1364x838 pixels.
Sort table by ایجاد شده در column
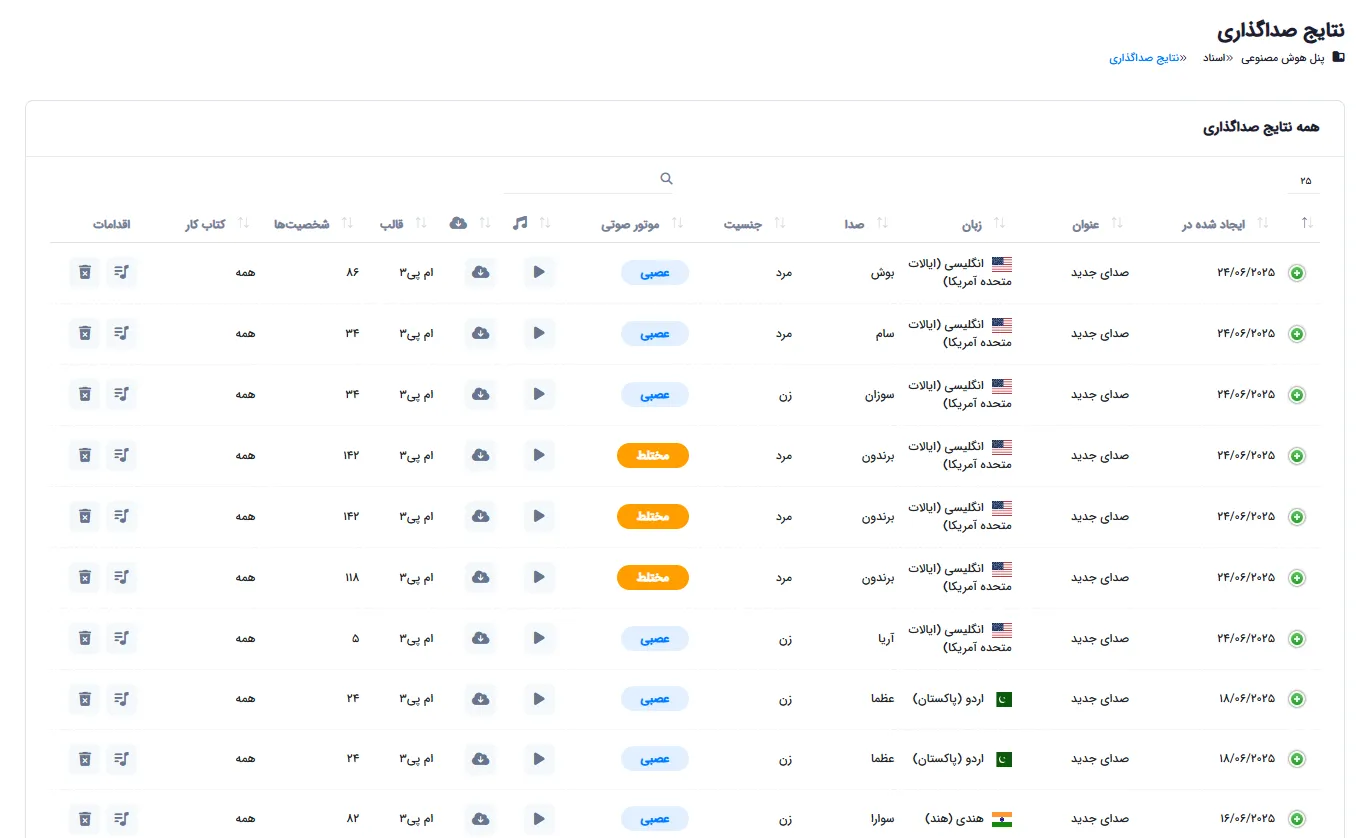(1225, 224)
